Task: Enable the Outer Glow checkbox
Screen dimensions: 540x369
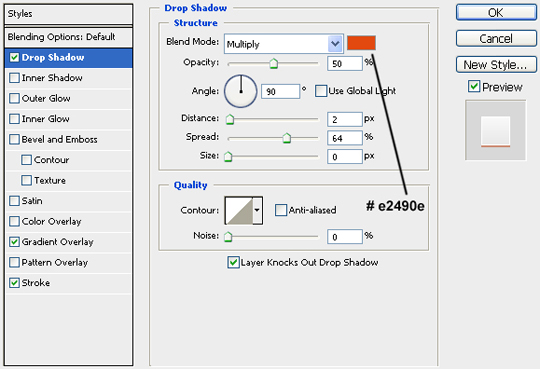Action: 14,99
